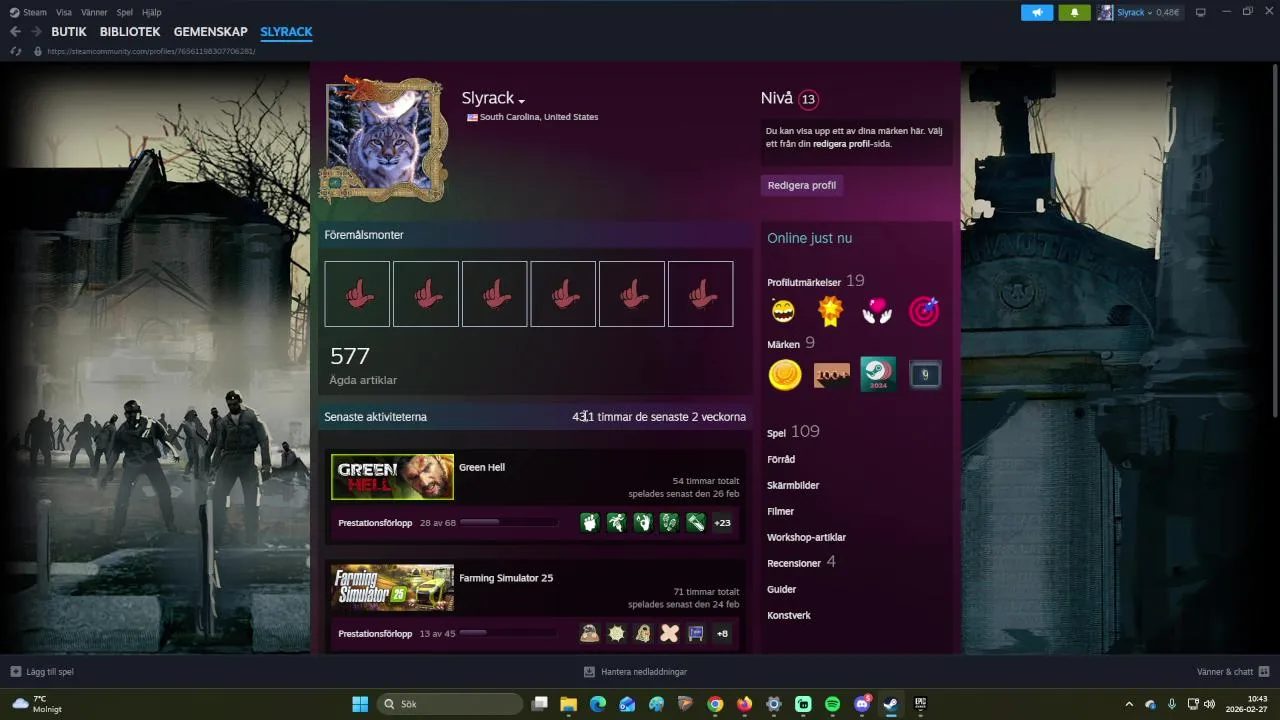The image size is (1280, 720).
Task: Open the Spel menu in menu bar
Action: pos(125,12)
